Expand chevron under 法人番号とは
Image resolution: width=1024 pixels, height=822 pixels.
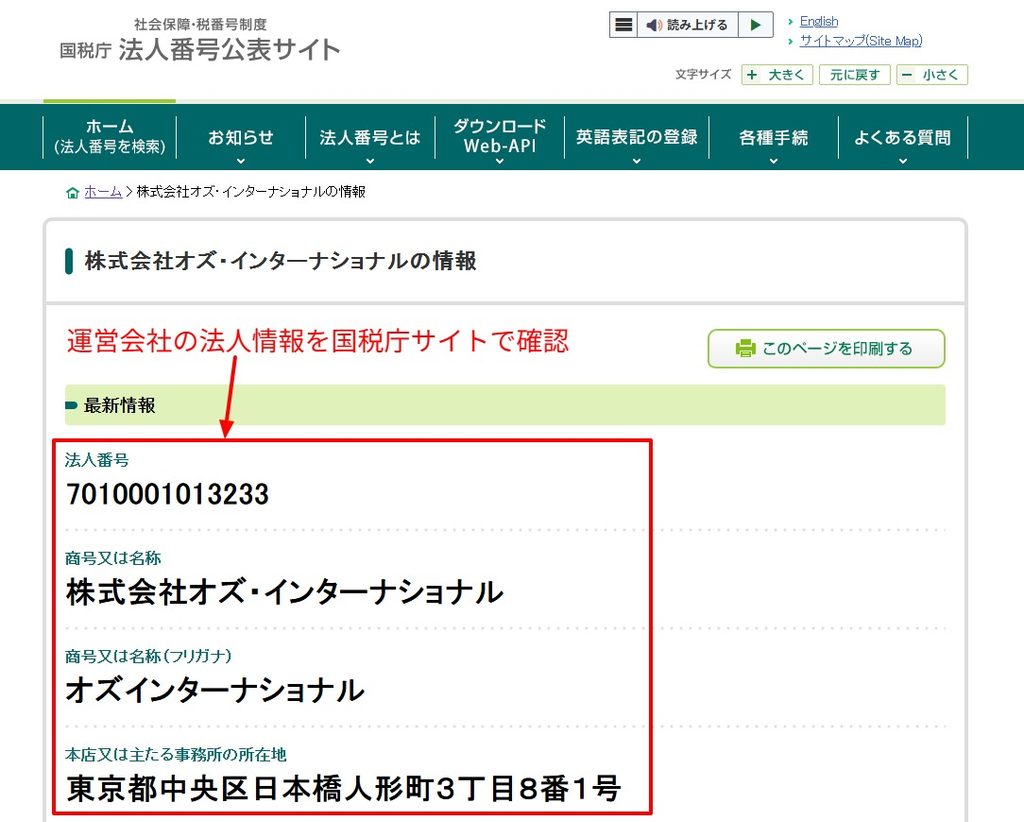[370, 161]
